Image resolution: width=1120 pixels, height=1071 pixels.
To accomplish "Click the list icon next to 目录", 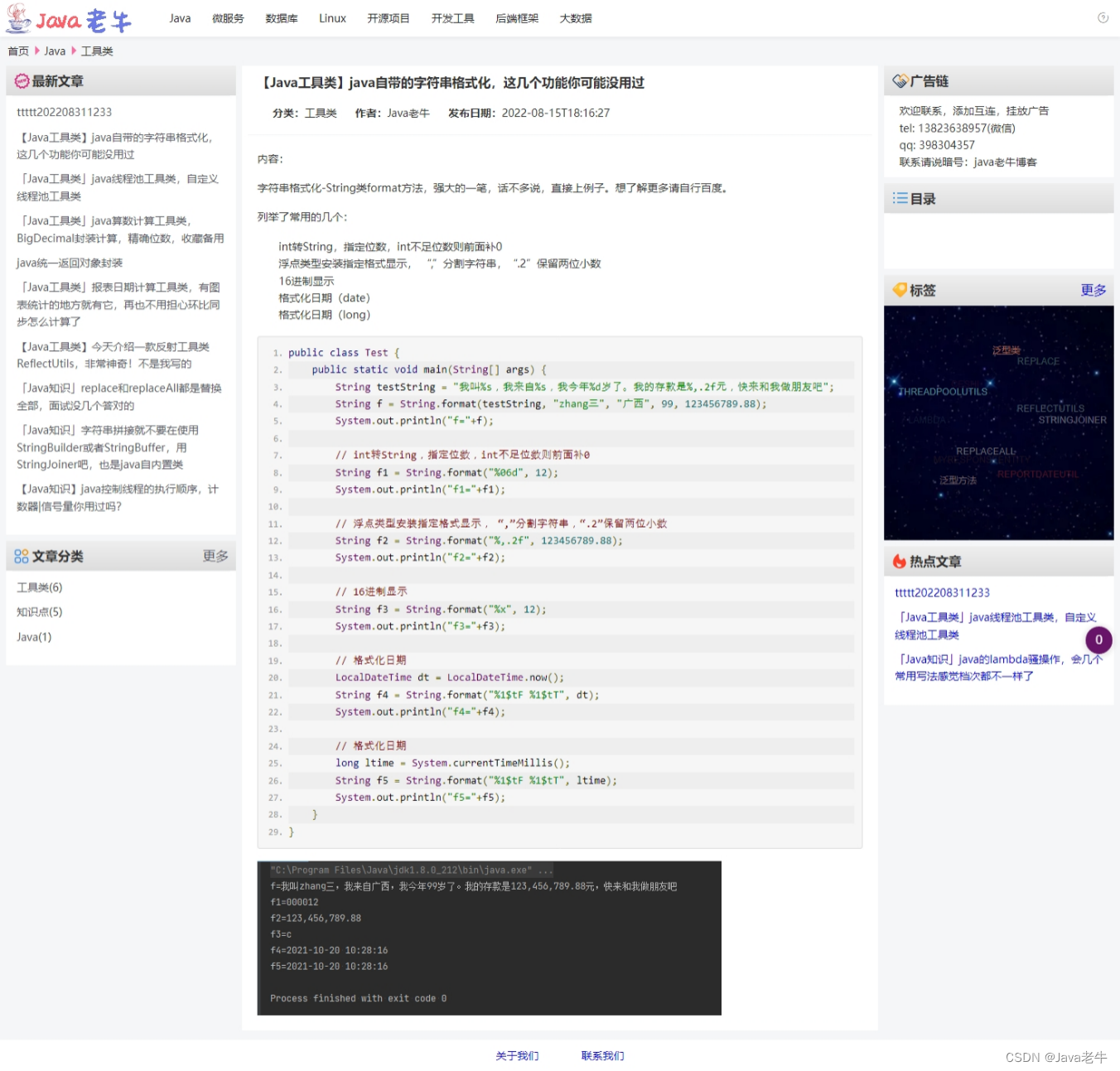I will click(x=900, y=198).
